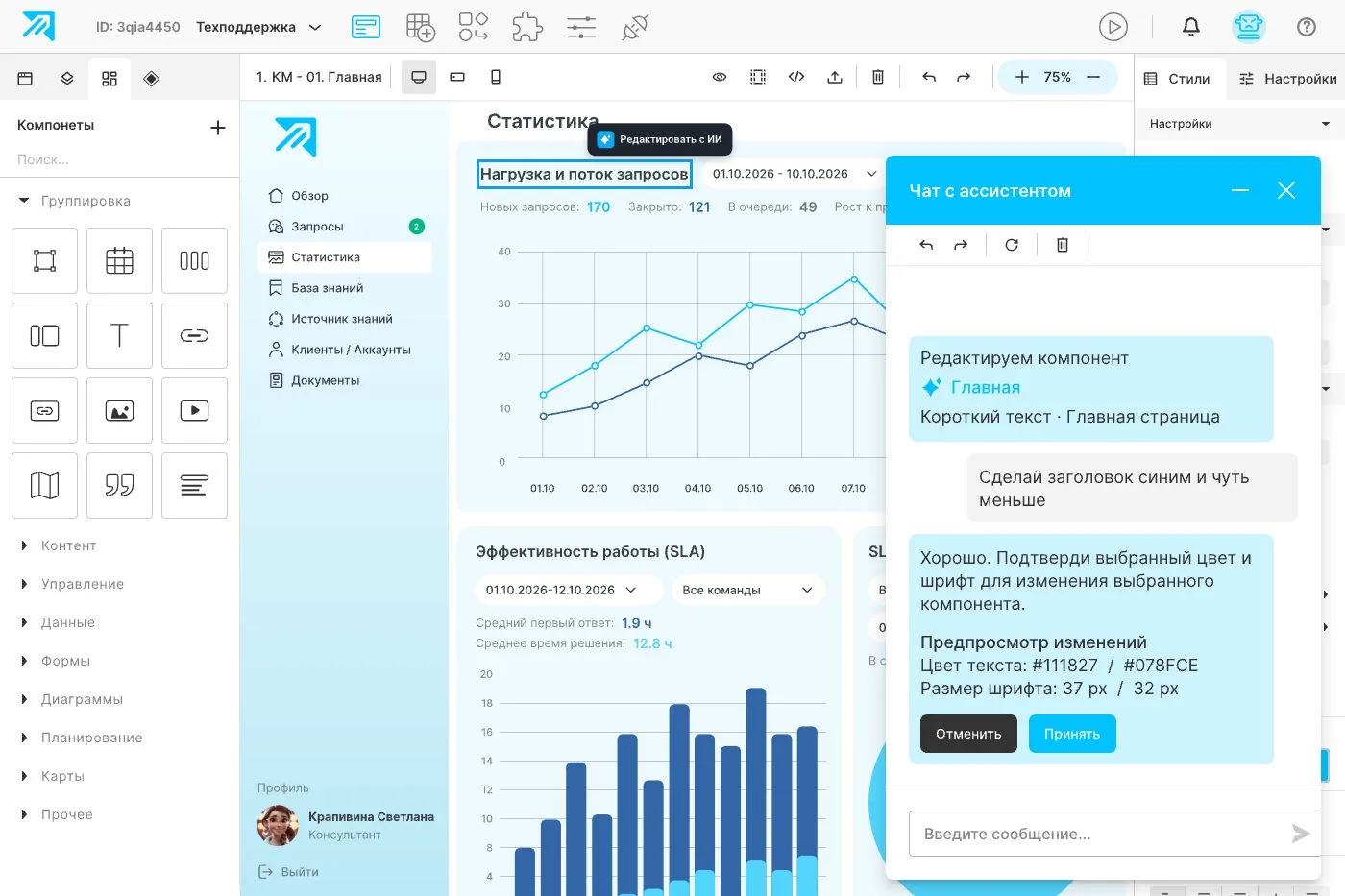The width and height of the screenshot is (1345, 896).
Task: Click the export upload icon
Action: click(835, 77)
